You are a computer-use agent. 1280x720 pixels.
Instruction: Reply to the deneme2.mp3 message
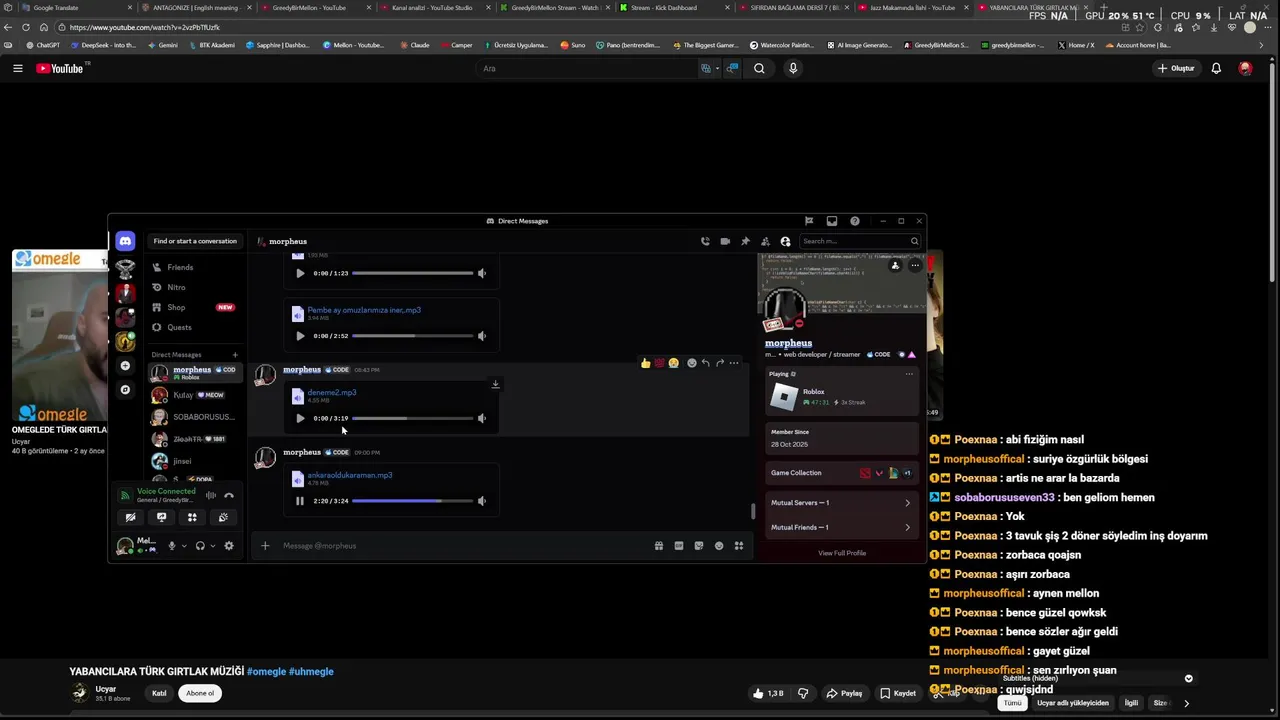click(705, 363)
